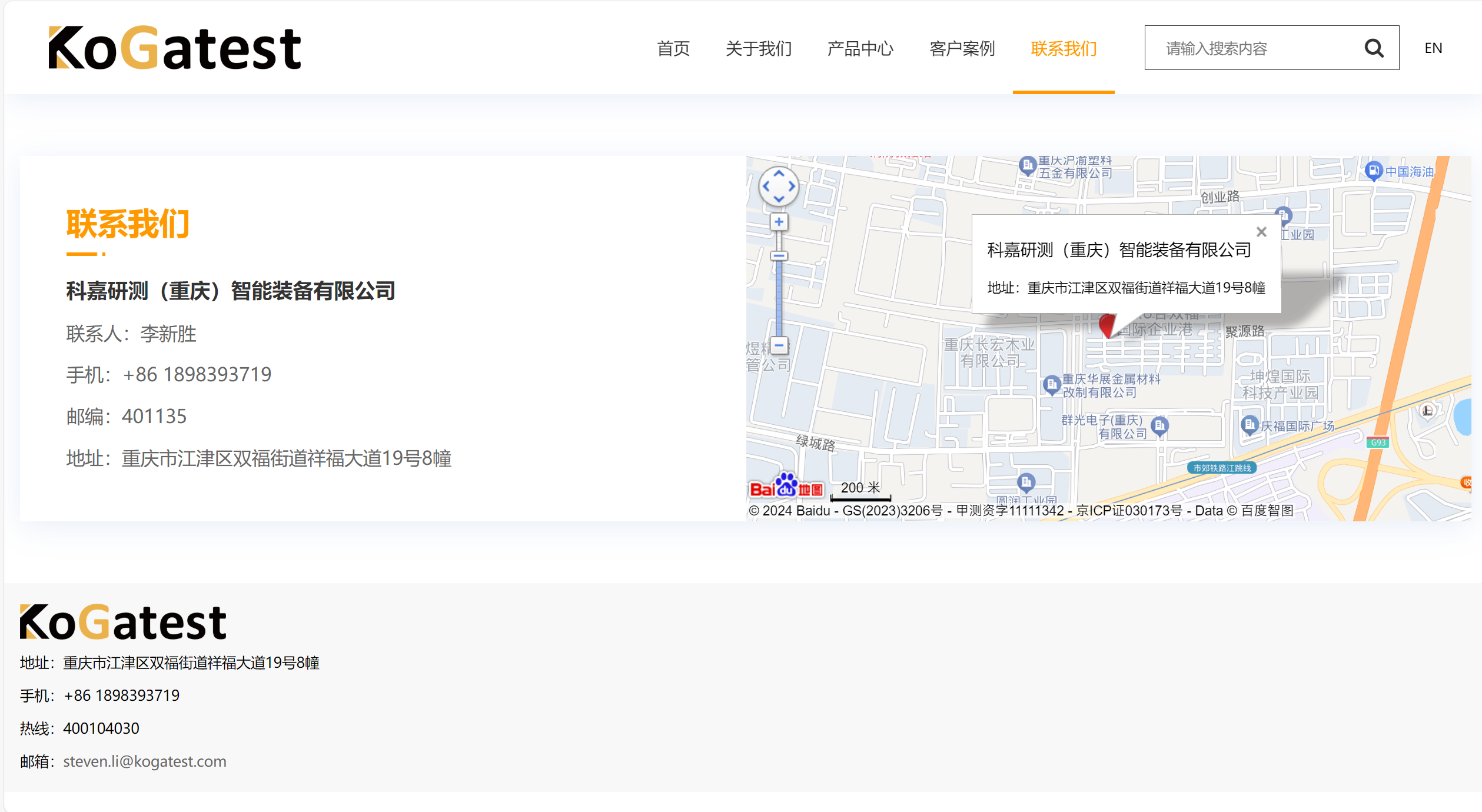
Task: Click the red location marker pin
Action: point(1106,324)
